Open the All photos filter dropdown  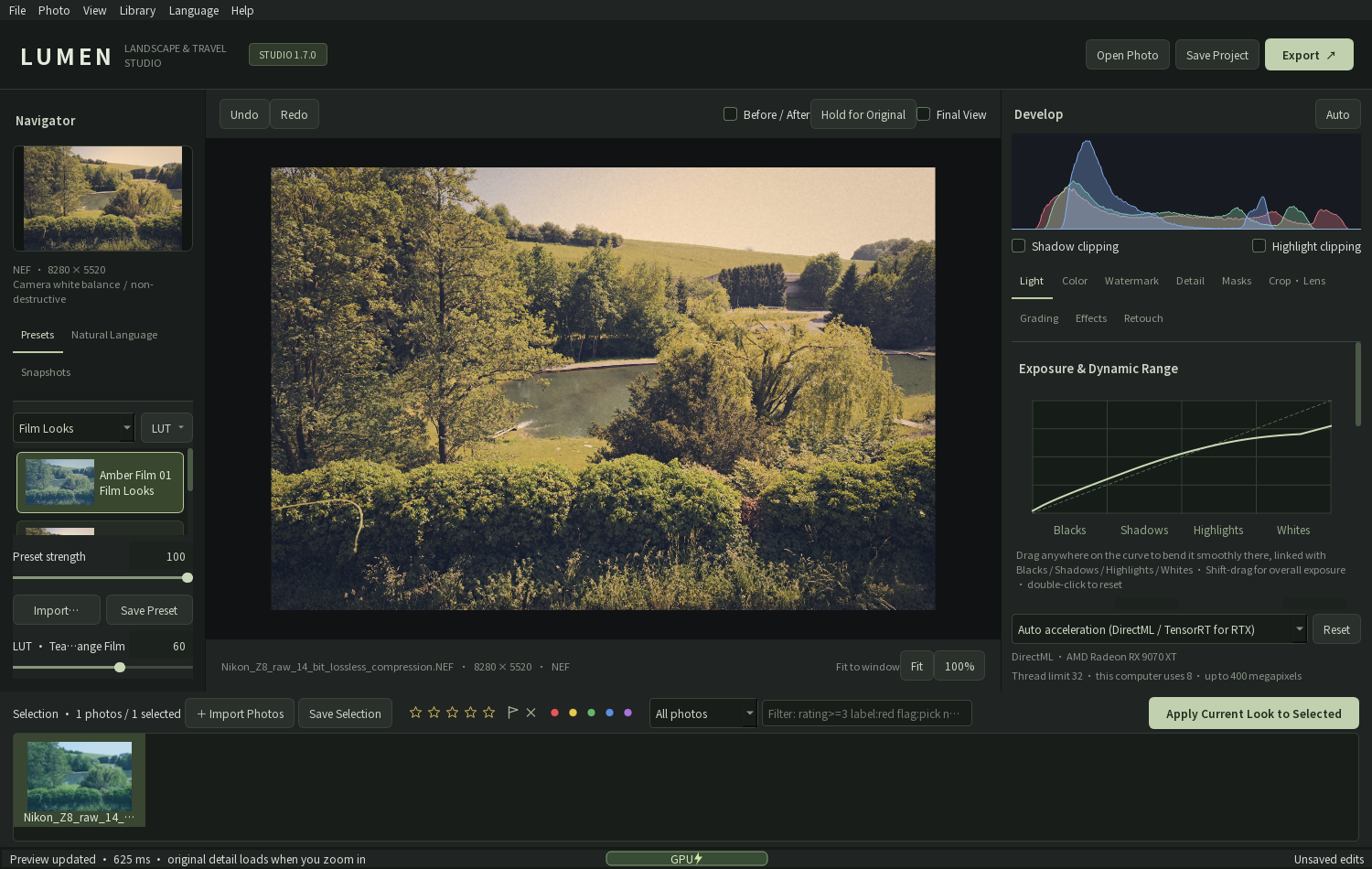click(703, 713)
